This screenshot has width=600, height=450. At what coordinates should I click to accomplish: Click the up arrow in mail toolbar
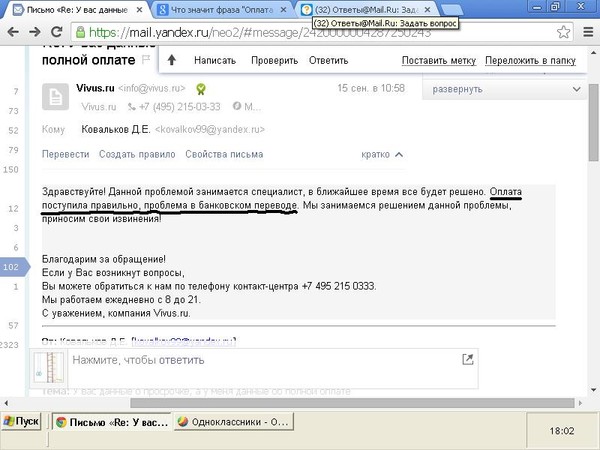(172, 60)
